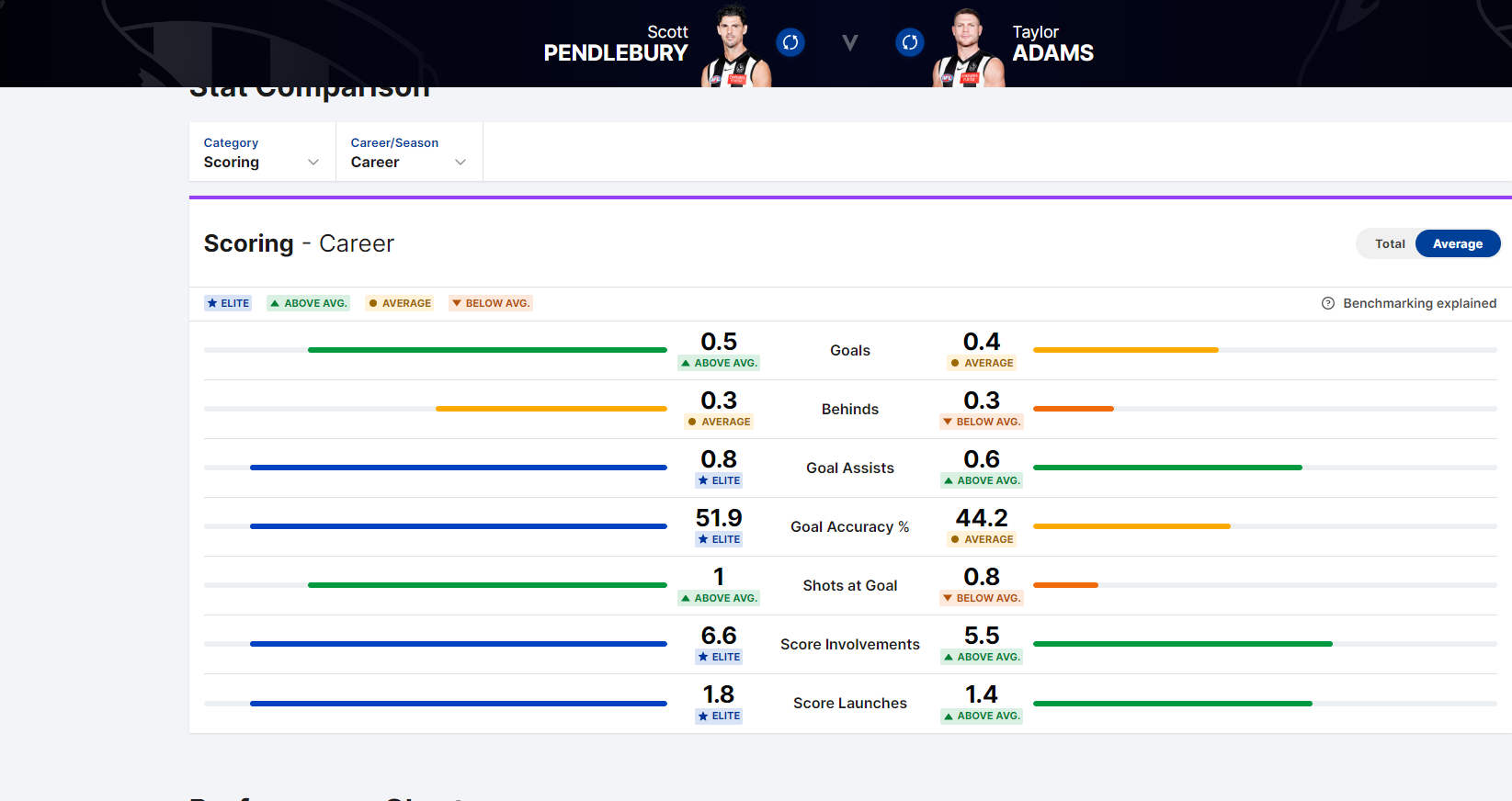Screen dimensions: 1512x801
Task: Click Pendlebury's 51.9 goal accuracy value
Action: [x=719, y=518]
